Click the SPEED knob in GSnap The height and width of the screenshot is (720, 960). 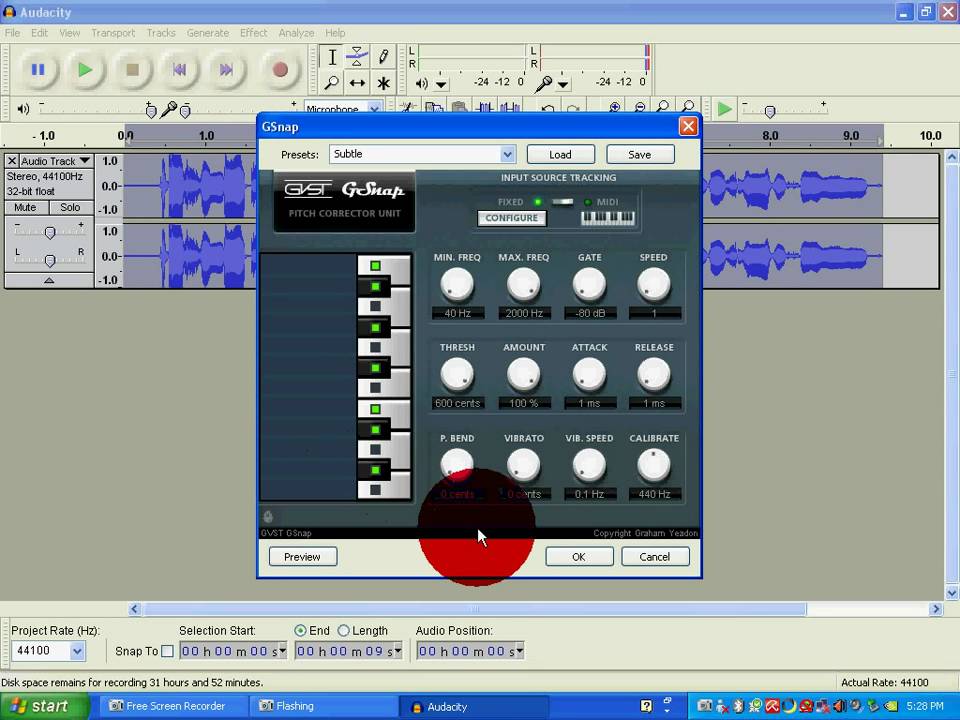click(653, 285)
